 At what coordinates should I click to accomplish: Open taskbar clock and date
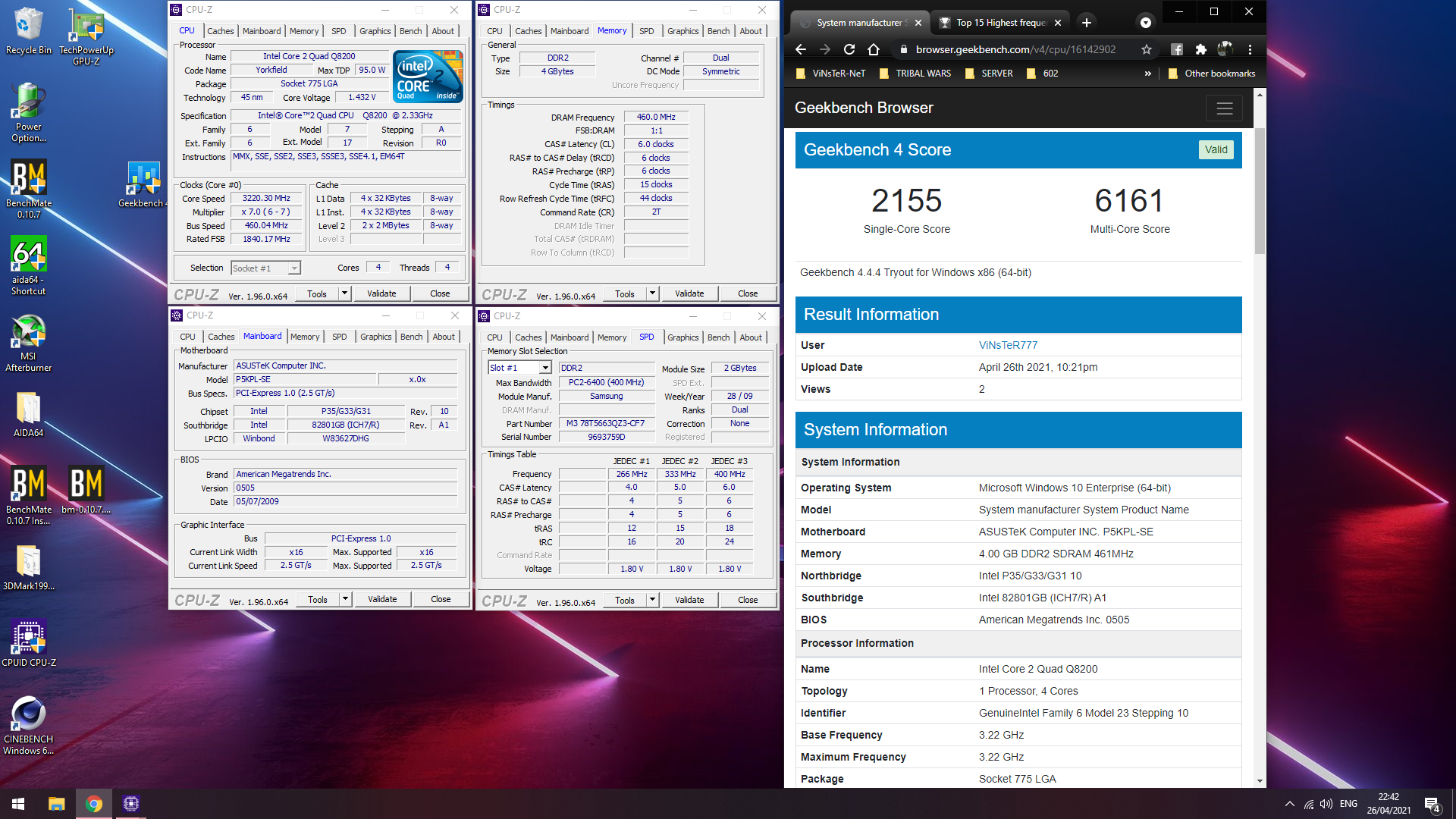(1389, 804)
